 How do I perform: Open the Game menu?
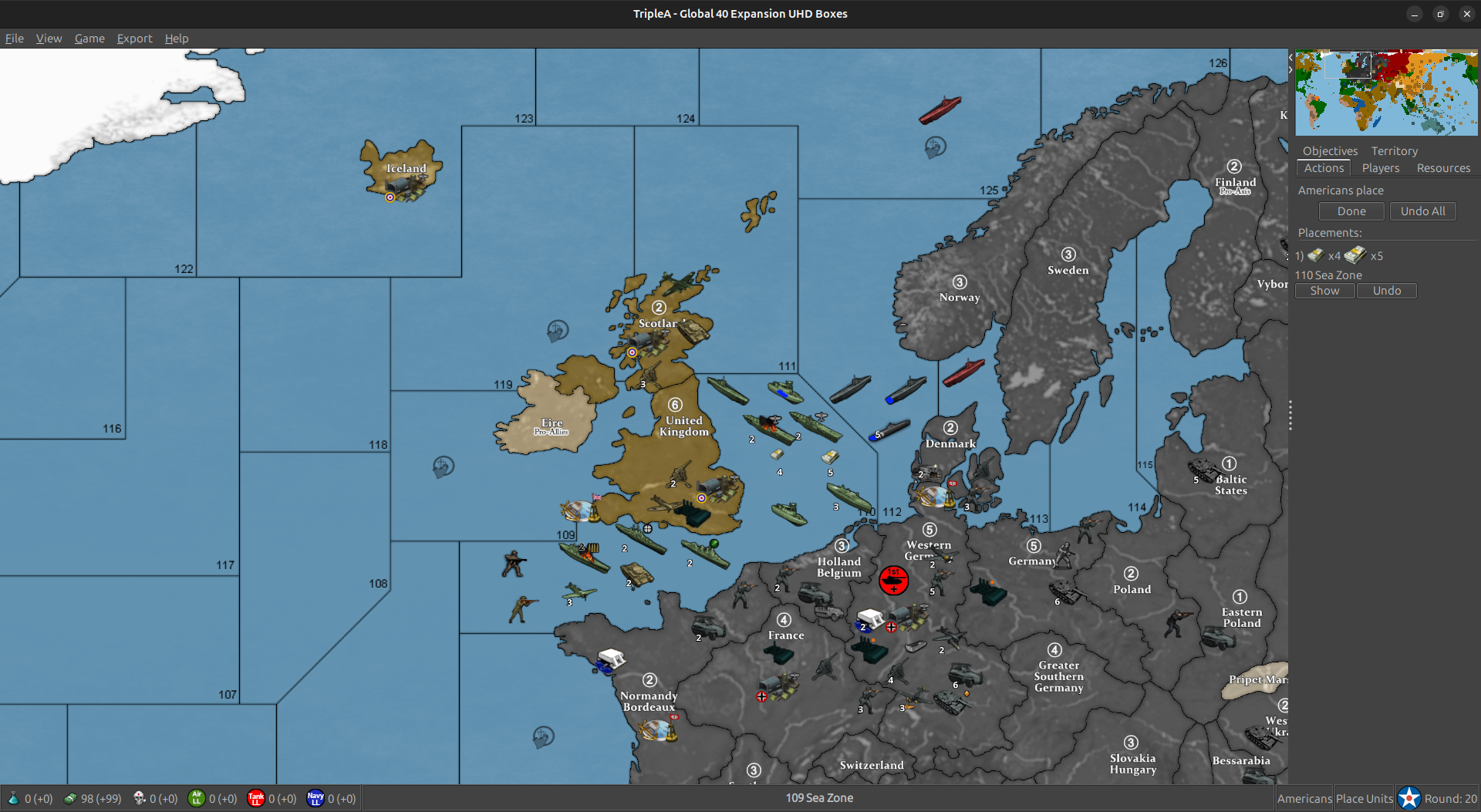click(89, 39)
